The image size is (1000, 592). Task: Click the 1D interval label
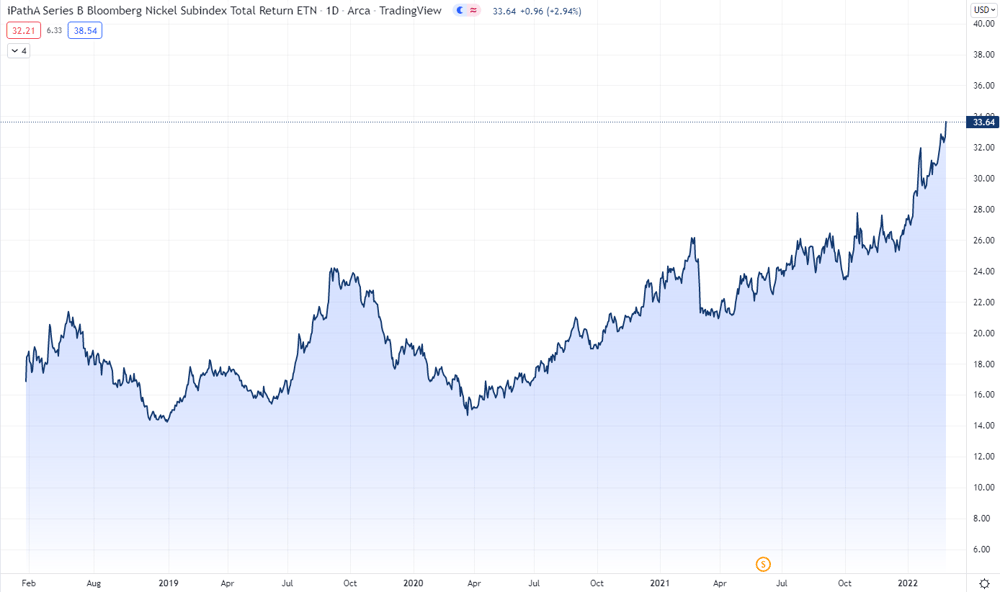[332, 11]
